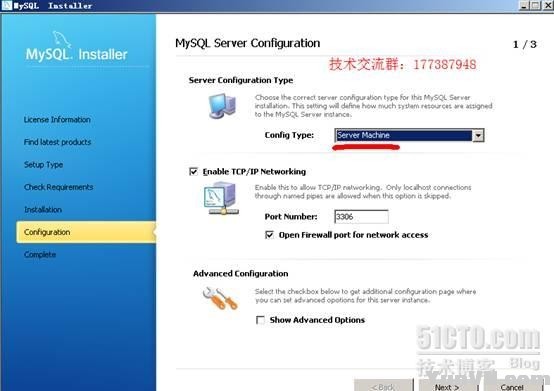Open the Config Type dropdown arrow

478,135
